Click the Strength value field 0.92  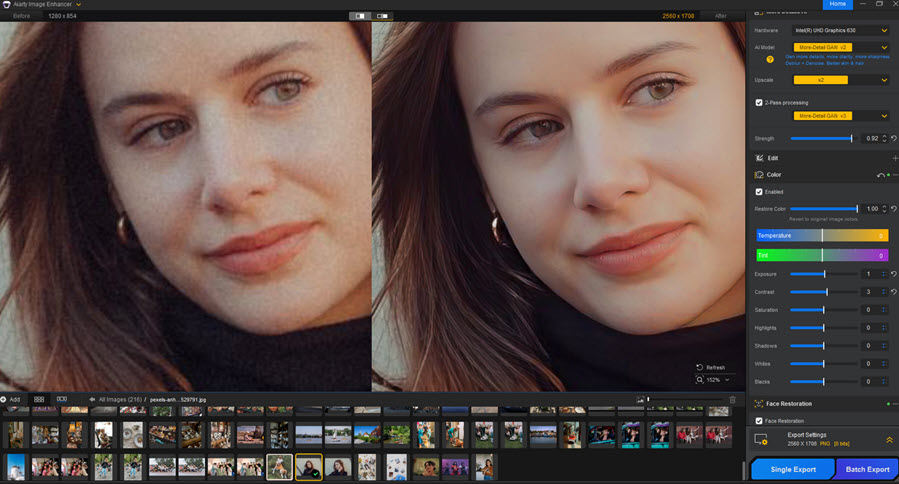click(x=871, y=138)
